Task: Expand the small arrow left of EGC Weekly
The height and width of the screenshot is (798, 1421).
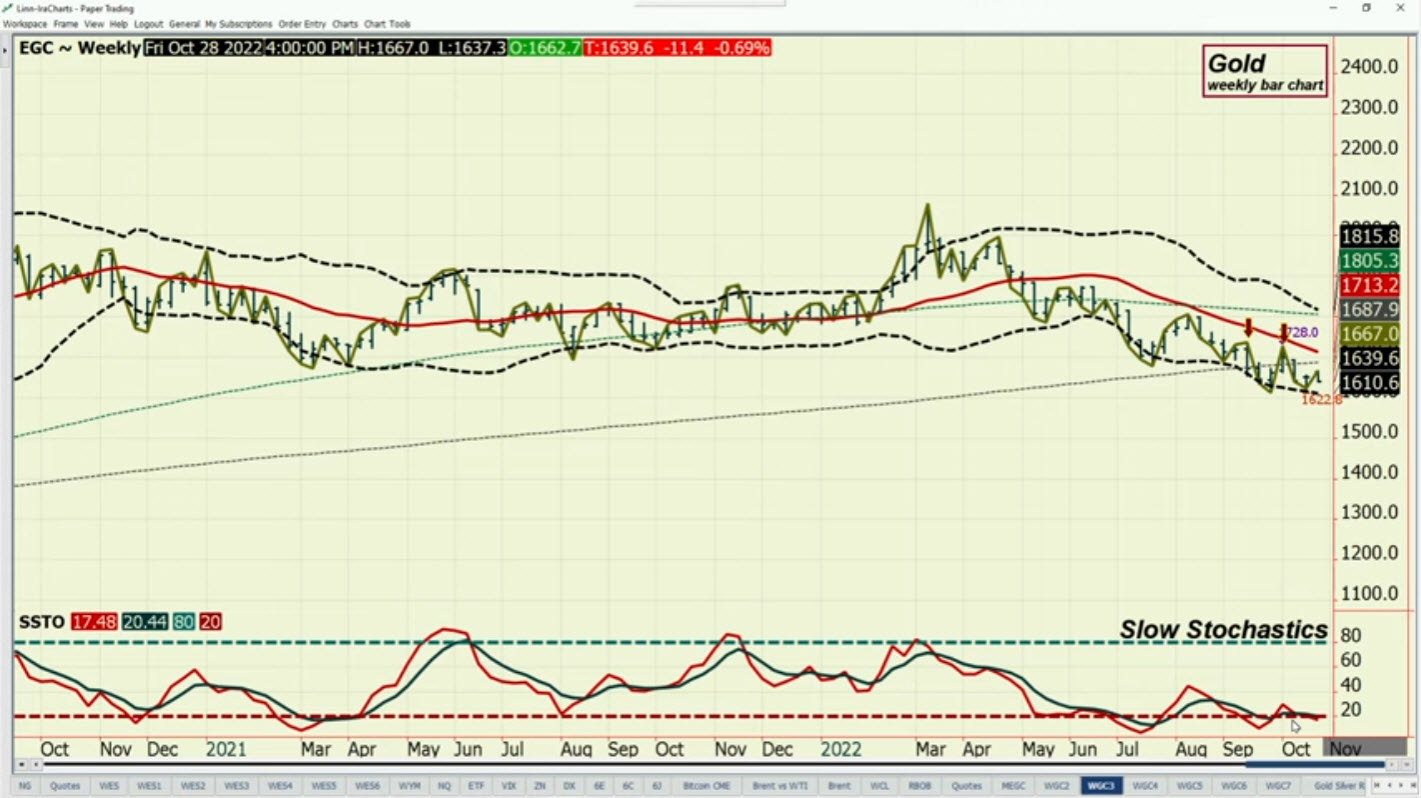Action: click(7, 48)
